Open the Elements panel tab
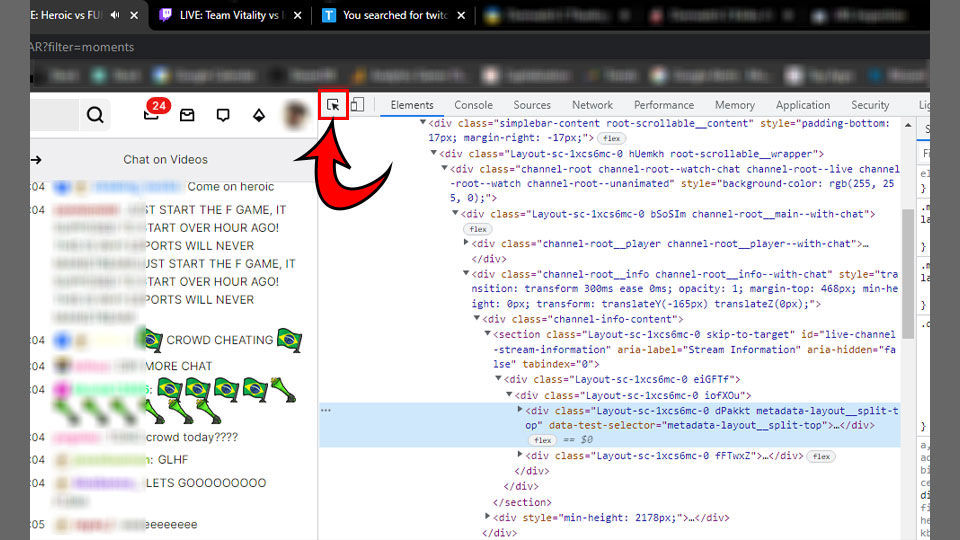 pos(412,105)
